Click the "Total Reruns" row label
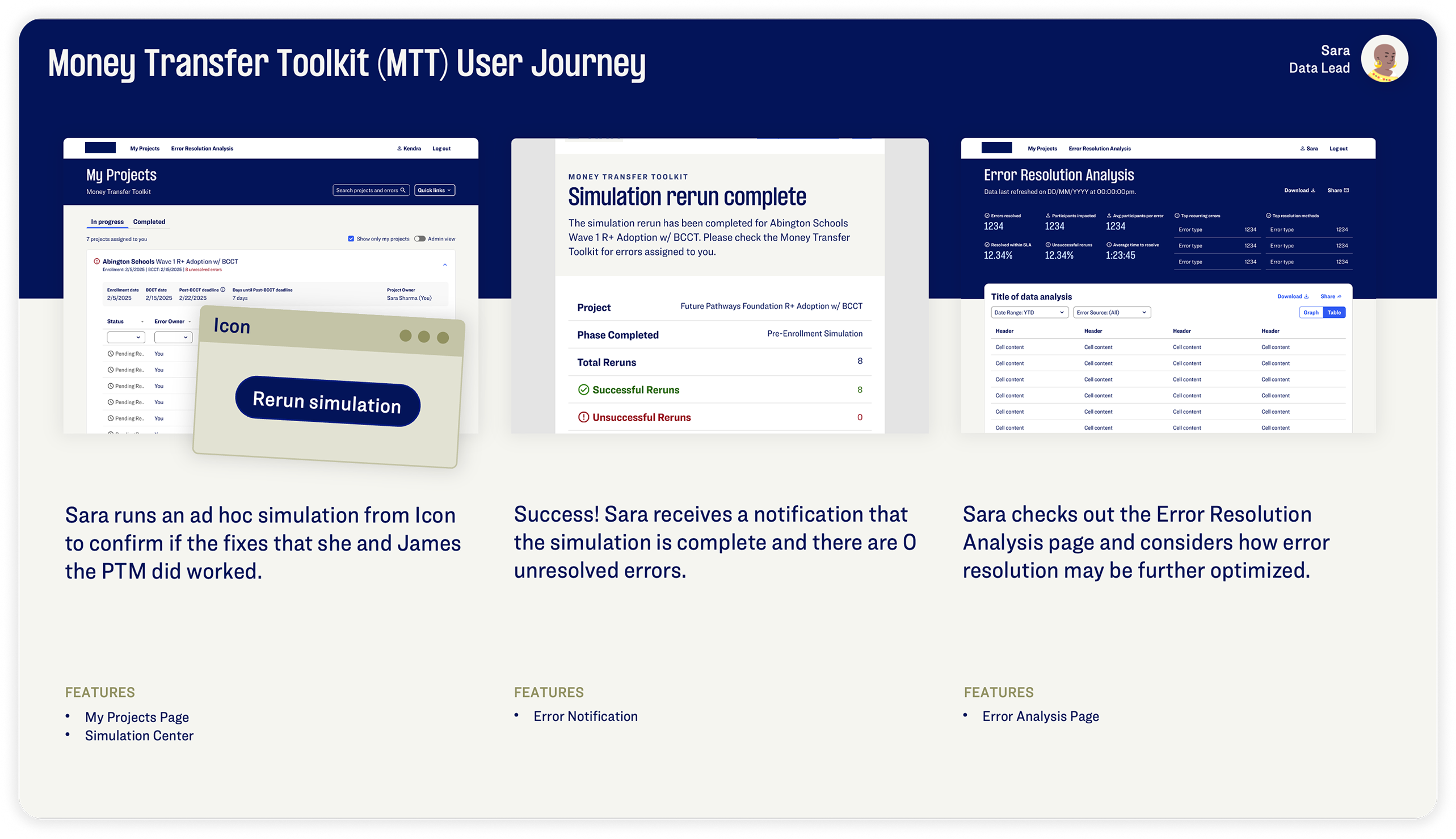This screenshot has width=1456, height=839. [x=607, y=363]
